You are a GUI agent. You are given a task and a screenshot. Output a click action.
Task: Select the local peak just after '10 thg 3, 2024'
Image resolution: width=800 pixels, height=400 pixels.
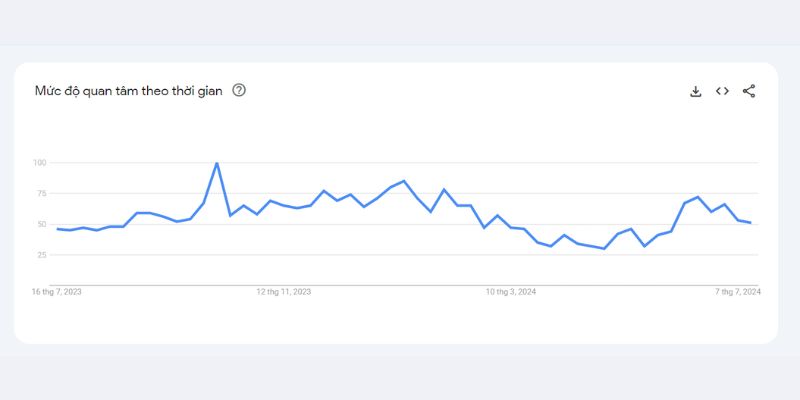tap(564, 235)
